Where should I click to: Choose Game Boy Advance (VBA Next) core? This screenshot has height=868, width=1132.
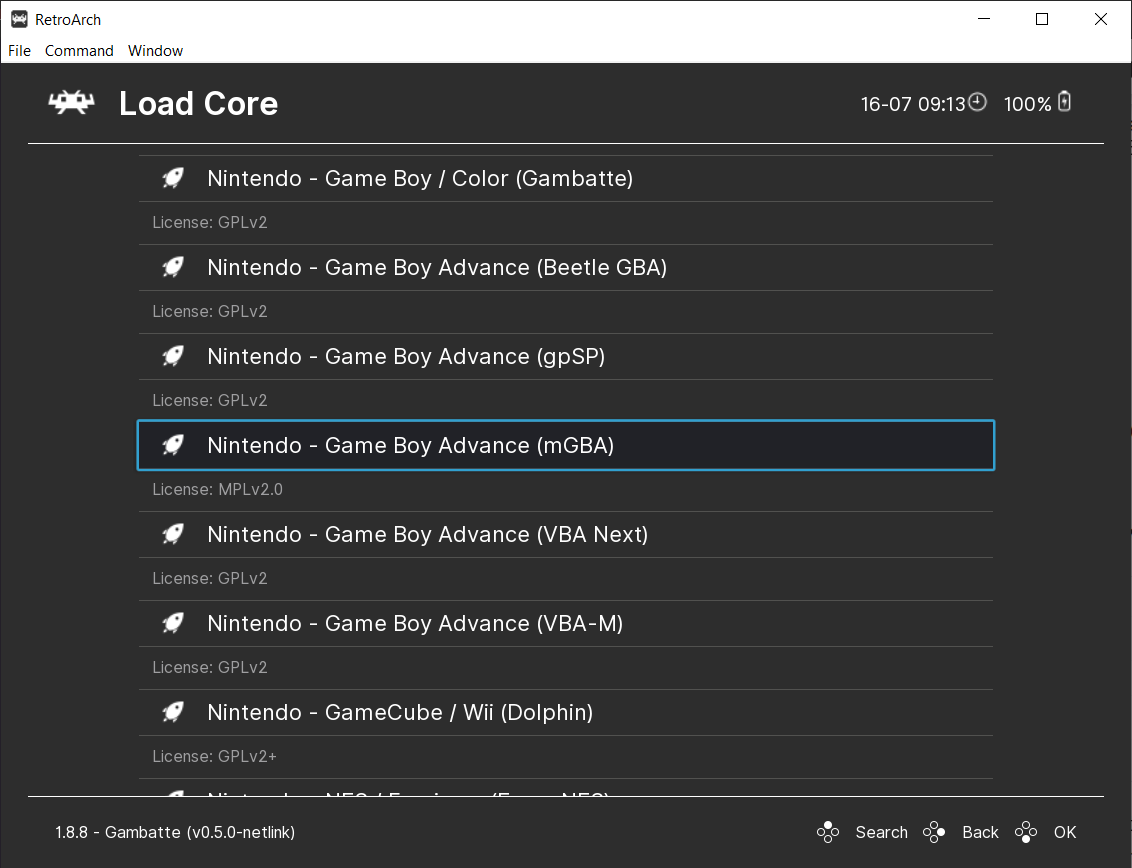(566, 534)
